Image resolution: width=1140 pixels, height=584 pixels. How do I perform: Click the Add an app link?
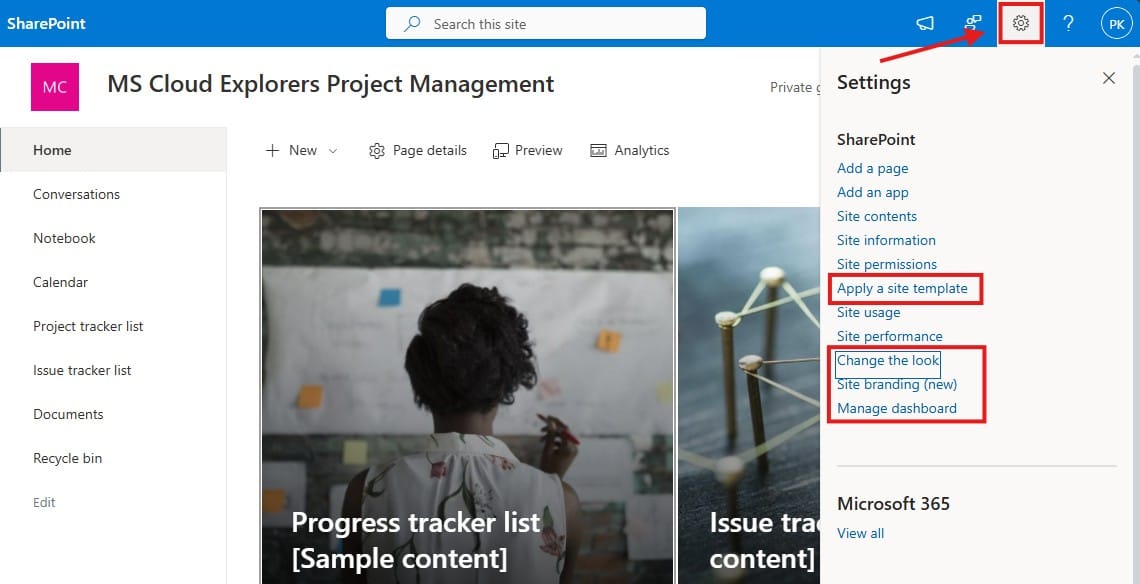tap(872, 192)
